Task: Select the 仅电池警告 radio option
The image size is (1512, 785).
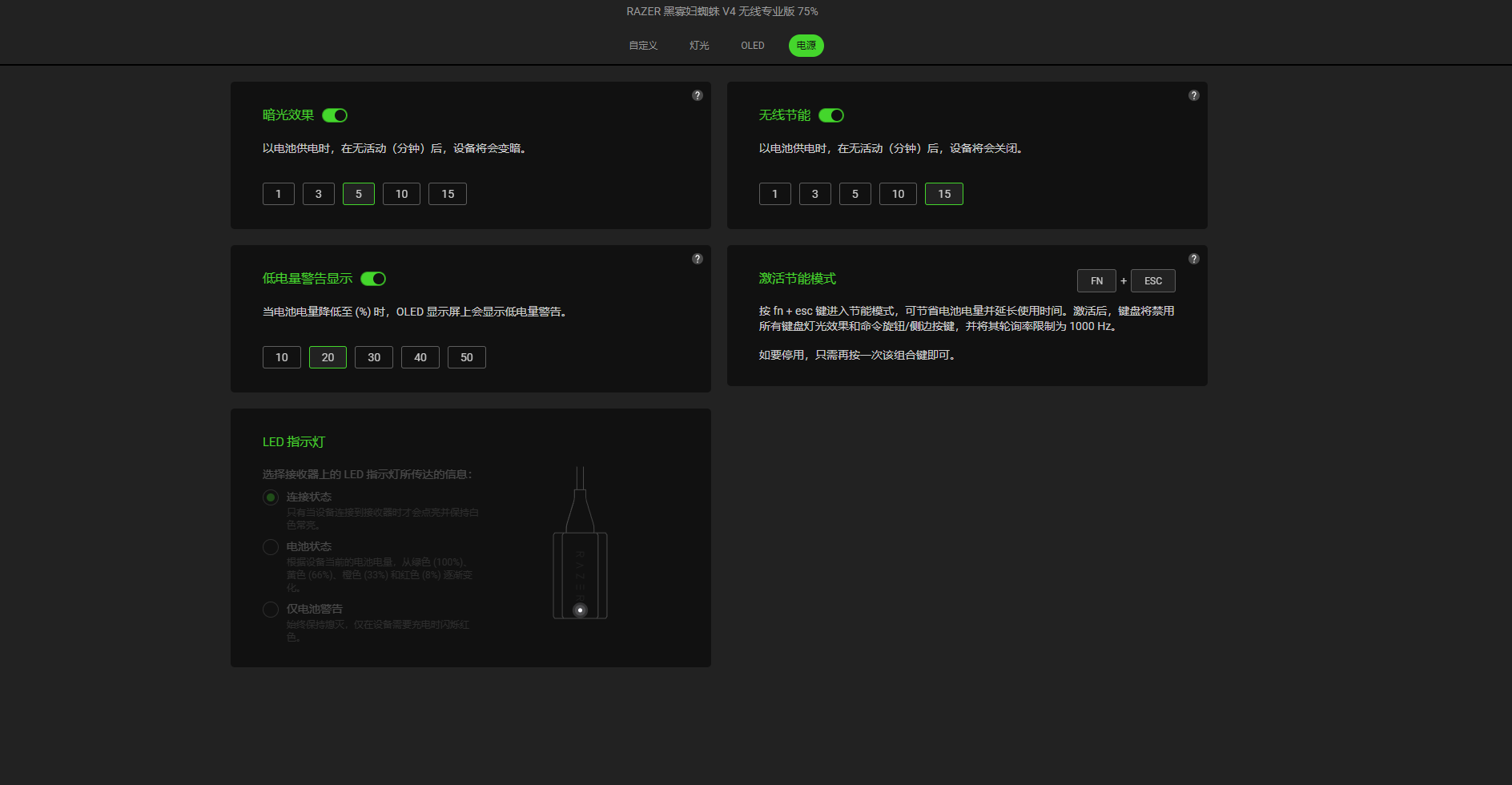Action: 271,610
